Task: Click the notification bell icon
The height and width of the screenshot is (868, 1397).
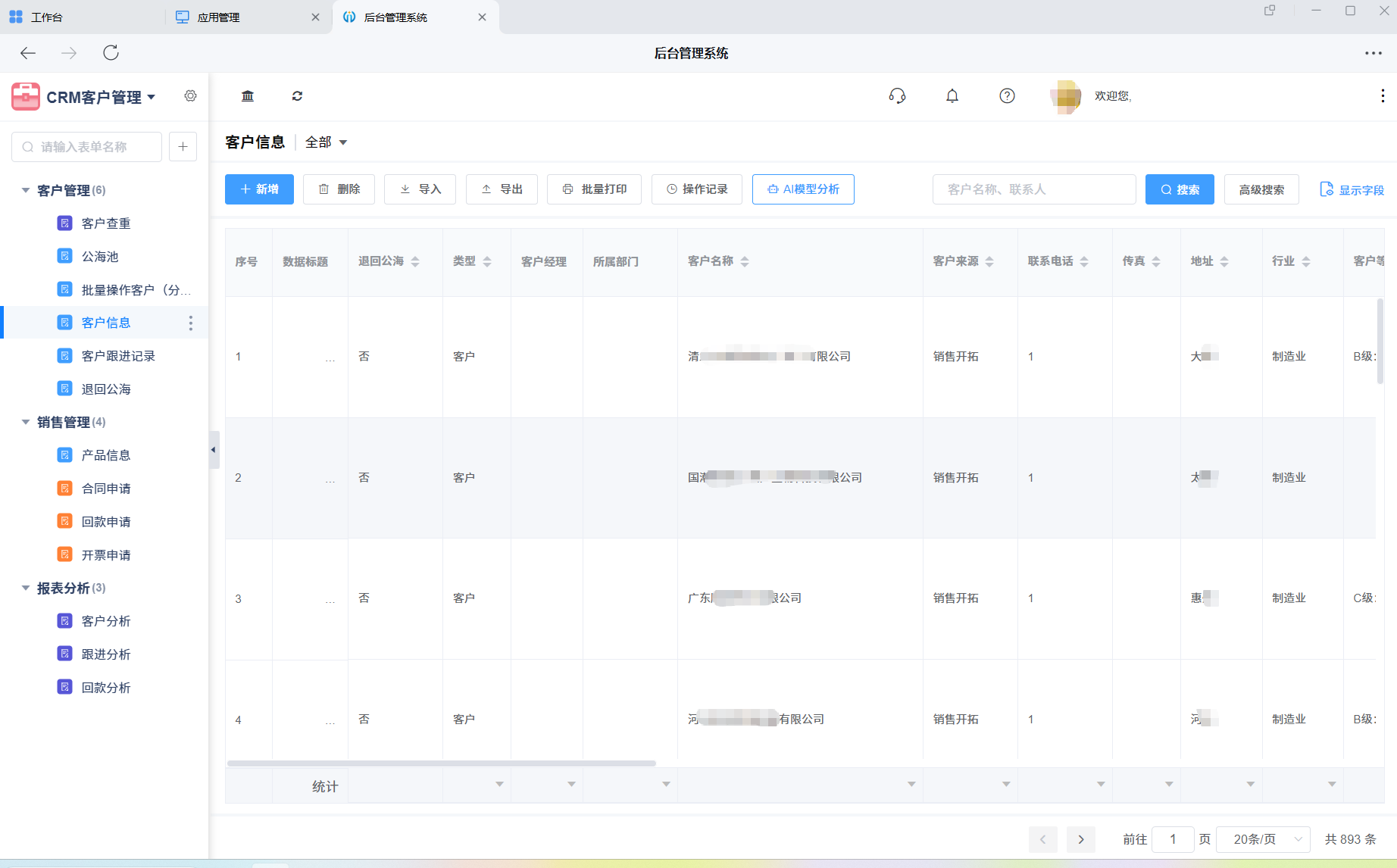Action: tap(952, 96)
